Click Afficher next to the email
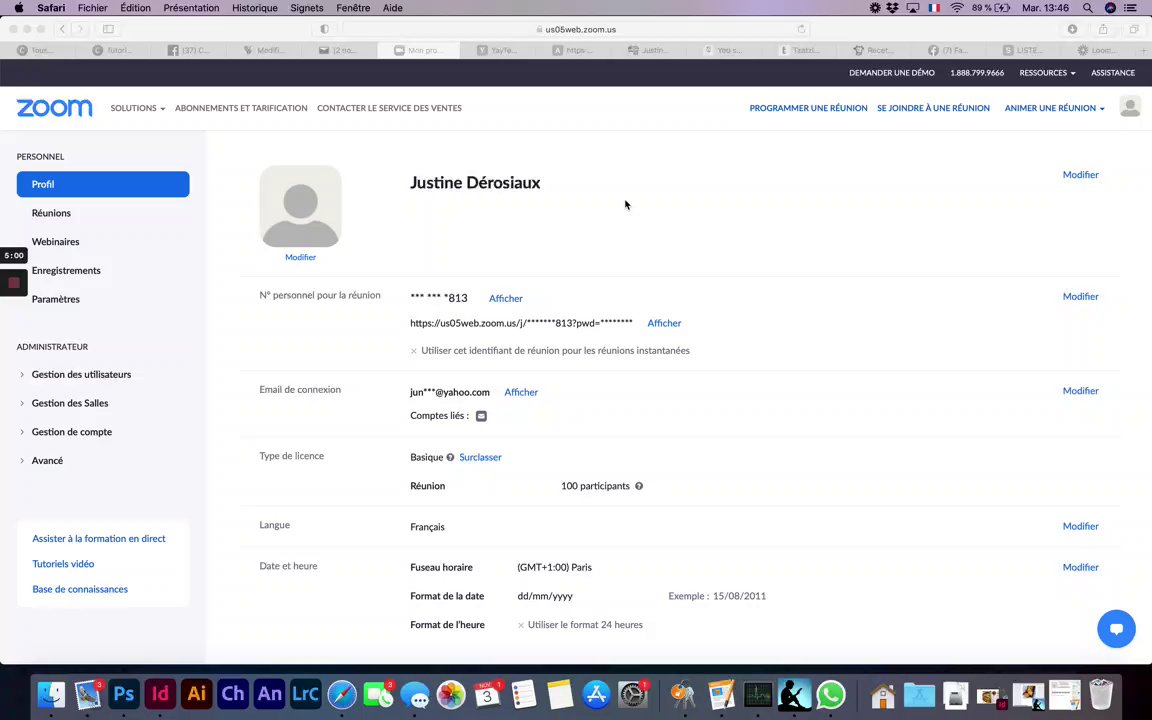The height and width of the screenshot is (720, 1152). 521,392
